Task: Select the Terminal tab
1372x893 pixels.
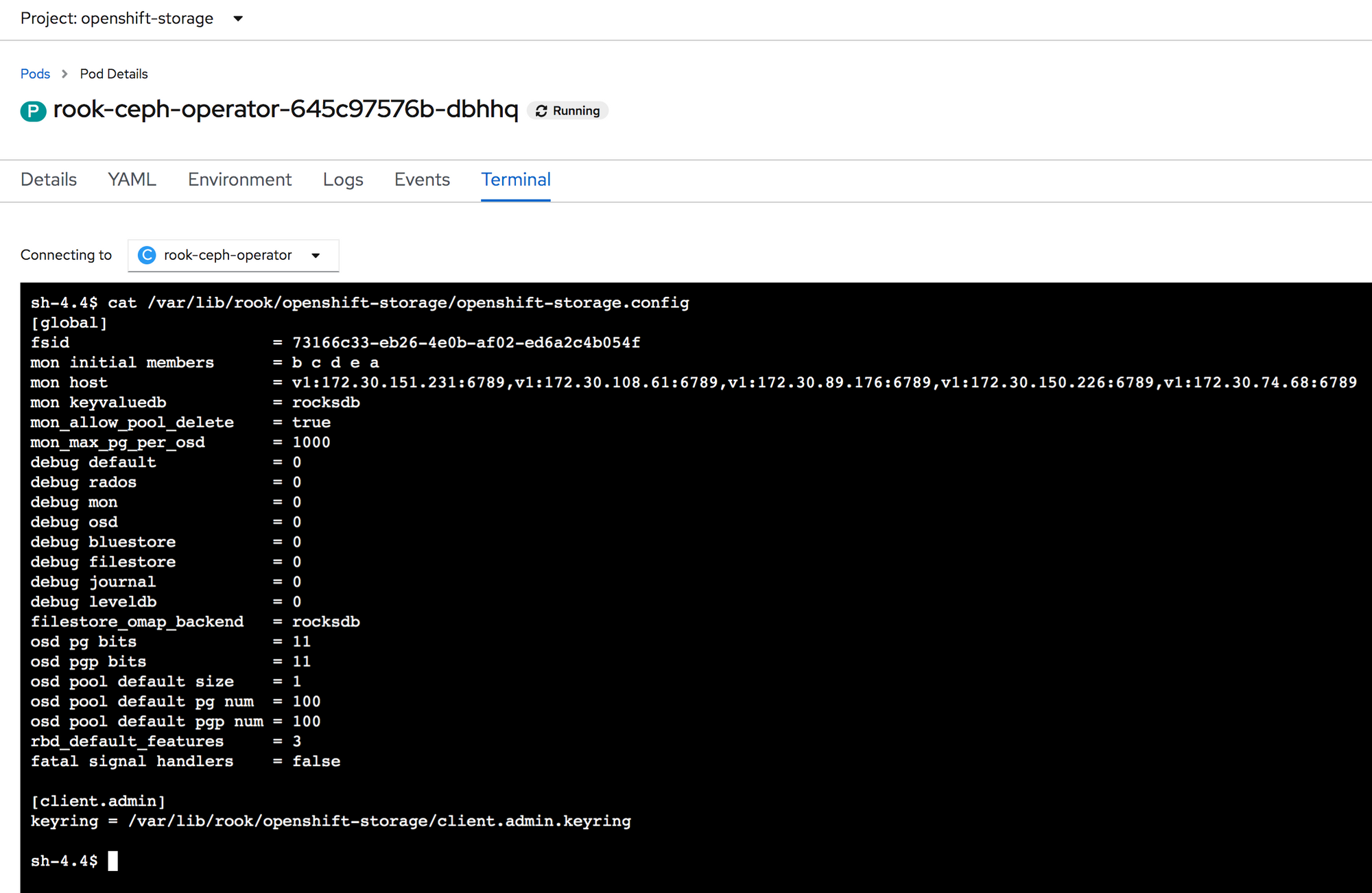Action: 516,180
